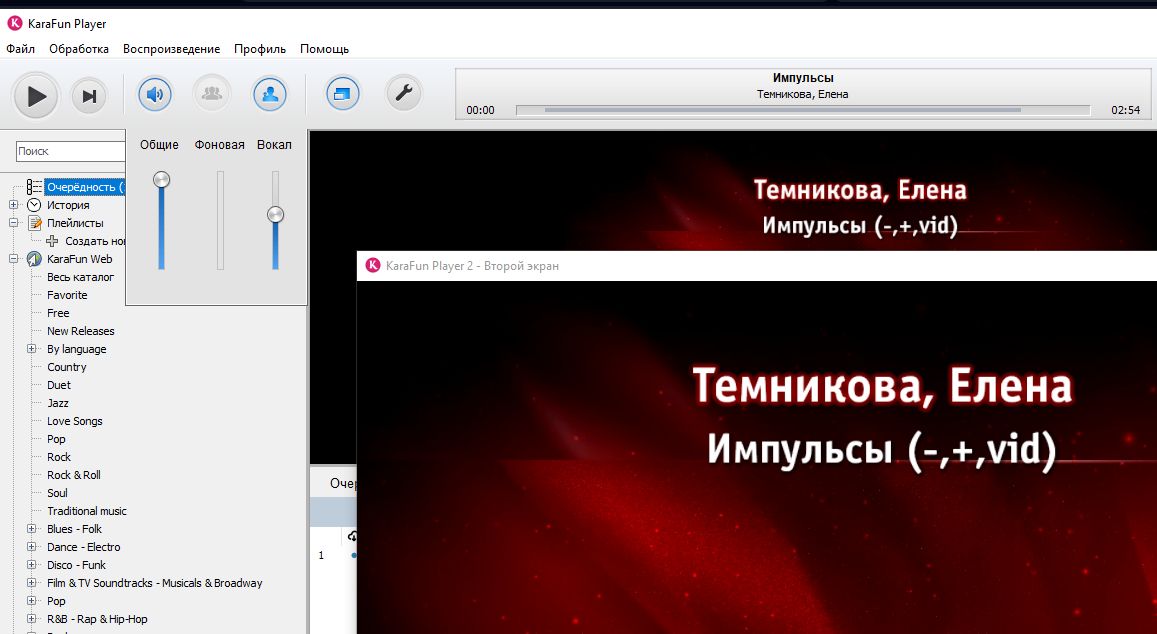
Task: Open the Профиль menu
Action: point(260,49)
